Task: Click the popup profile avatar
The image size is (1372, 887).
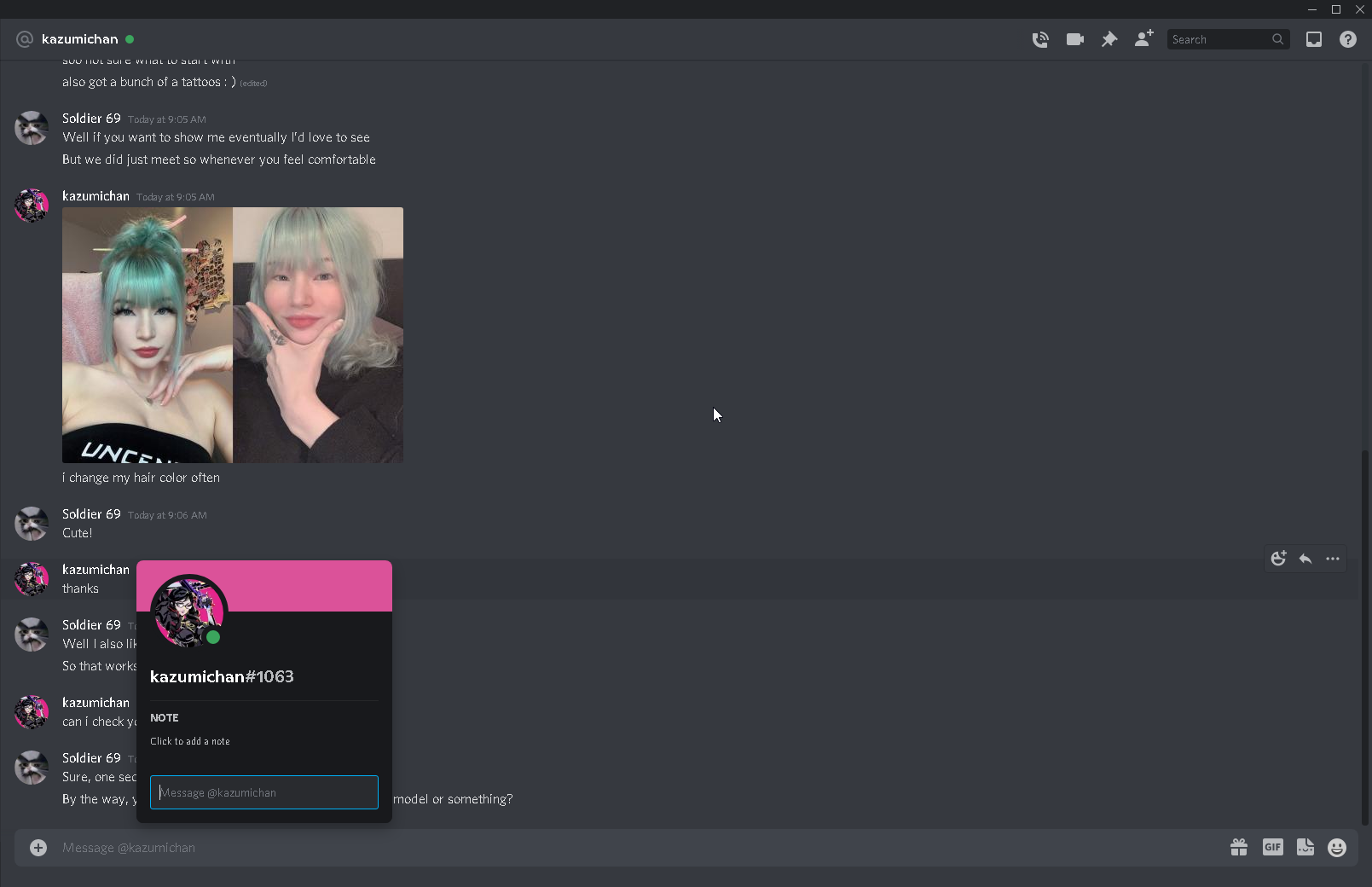Action: tap(188, 612)
